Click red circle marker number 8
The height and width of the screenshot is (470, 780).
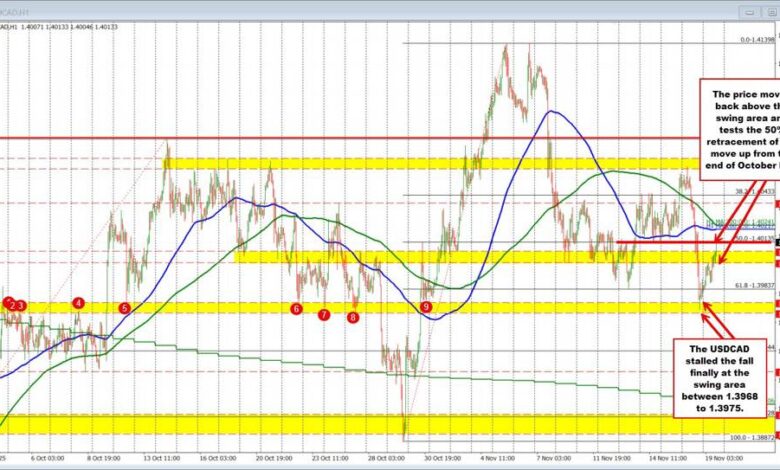tap(353, 317)
